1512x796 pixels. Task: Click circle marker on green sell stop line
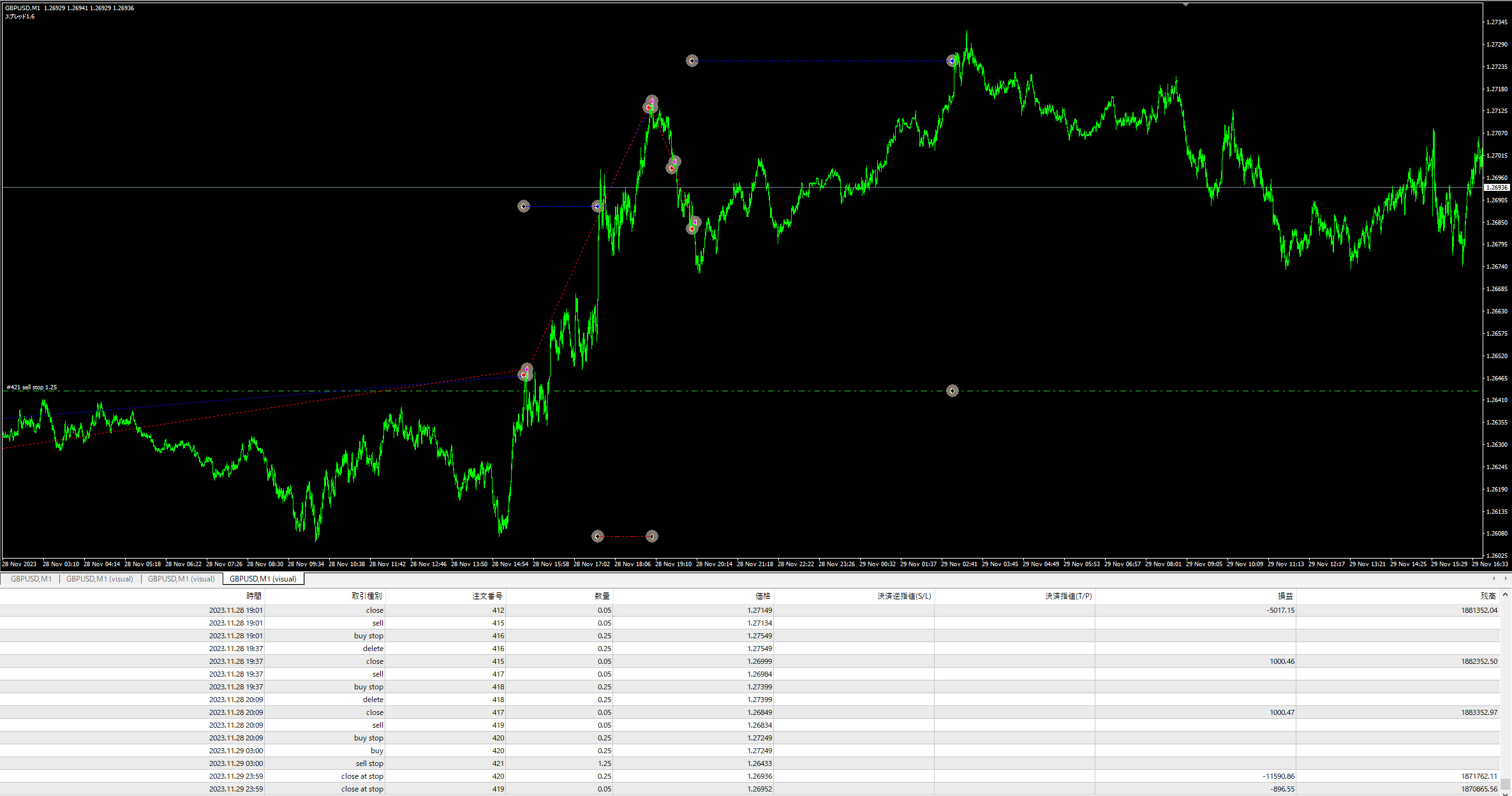[952, 391]
